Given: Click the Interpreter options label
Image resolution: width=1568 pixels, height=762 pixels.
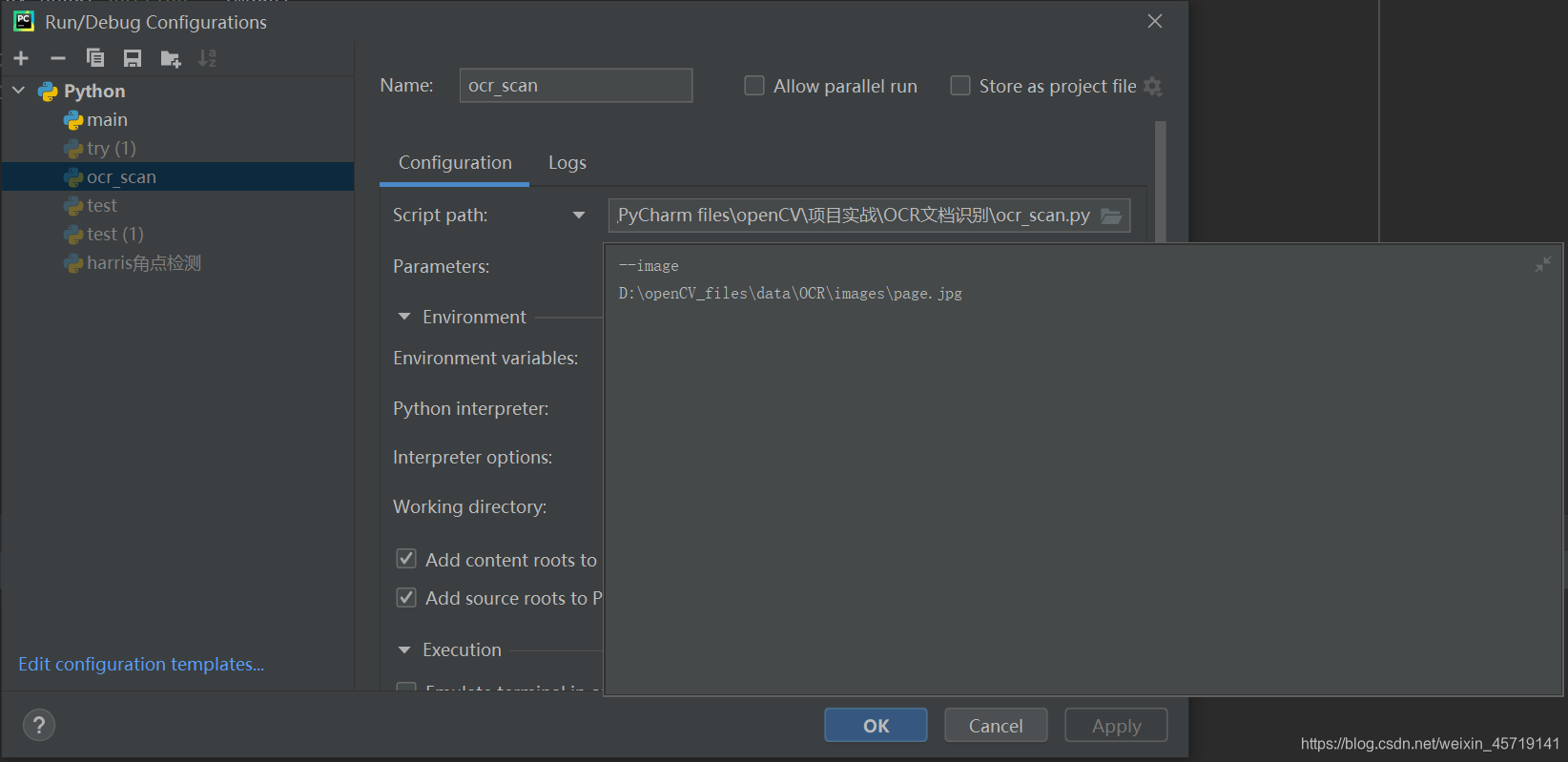Looking at the screenshot, I should coord(472,458).
